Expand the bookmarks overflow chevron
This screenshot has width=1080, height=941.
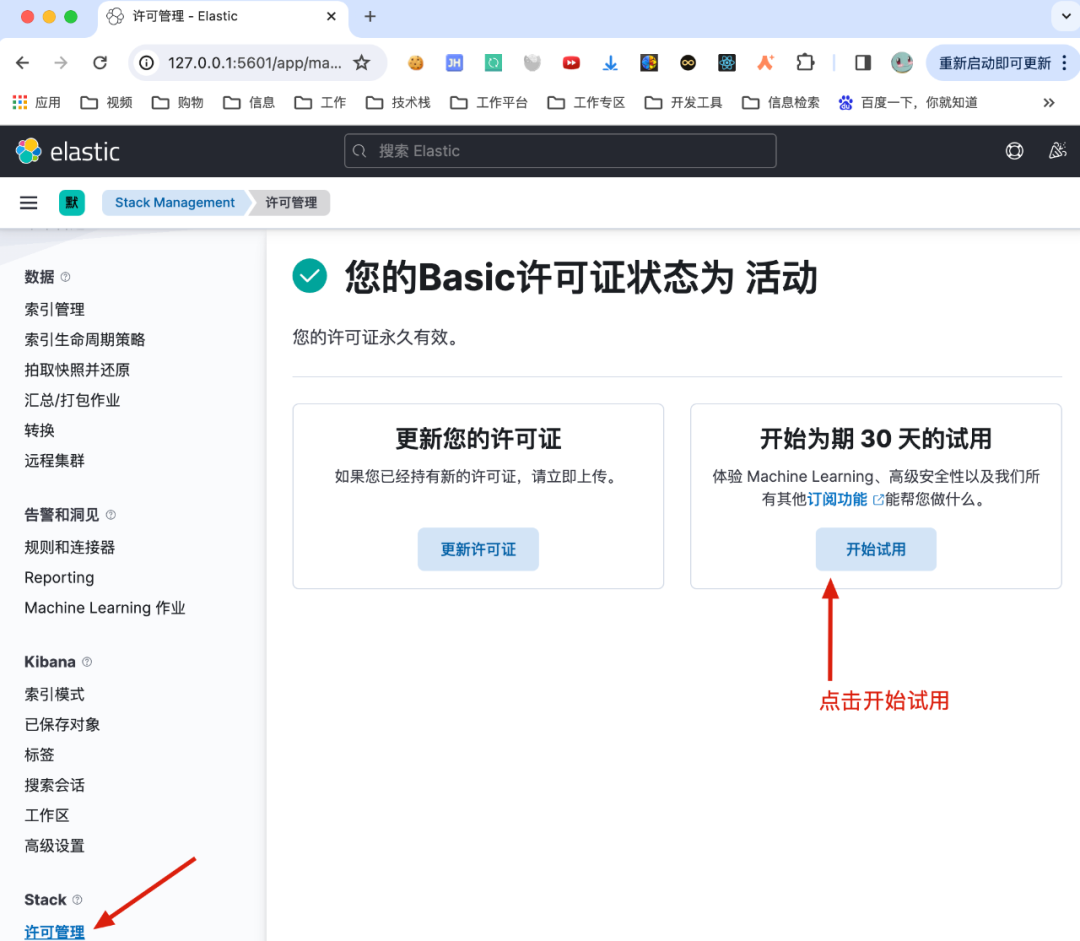point(1048,101)
